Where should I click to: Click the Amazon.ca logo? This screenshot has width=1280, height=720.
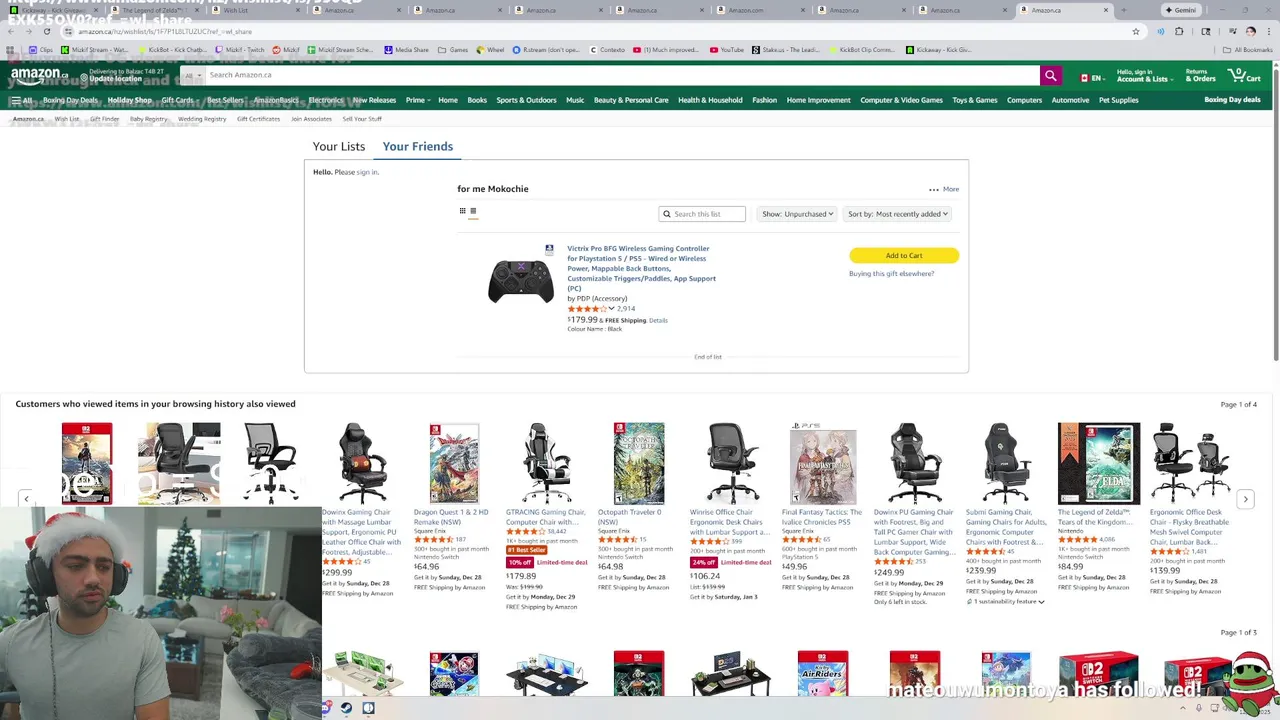tap(38, 75)
